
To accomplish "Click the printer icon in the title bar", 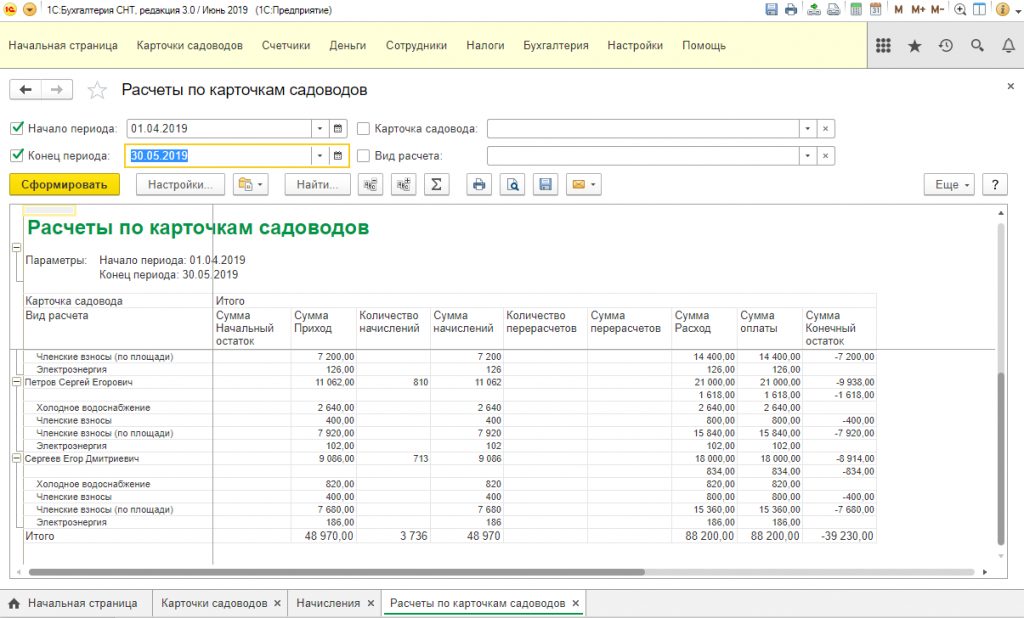I will 791,10.
